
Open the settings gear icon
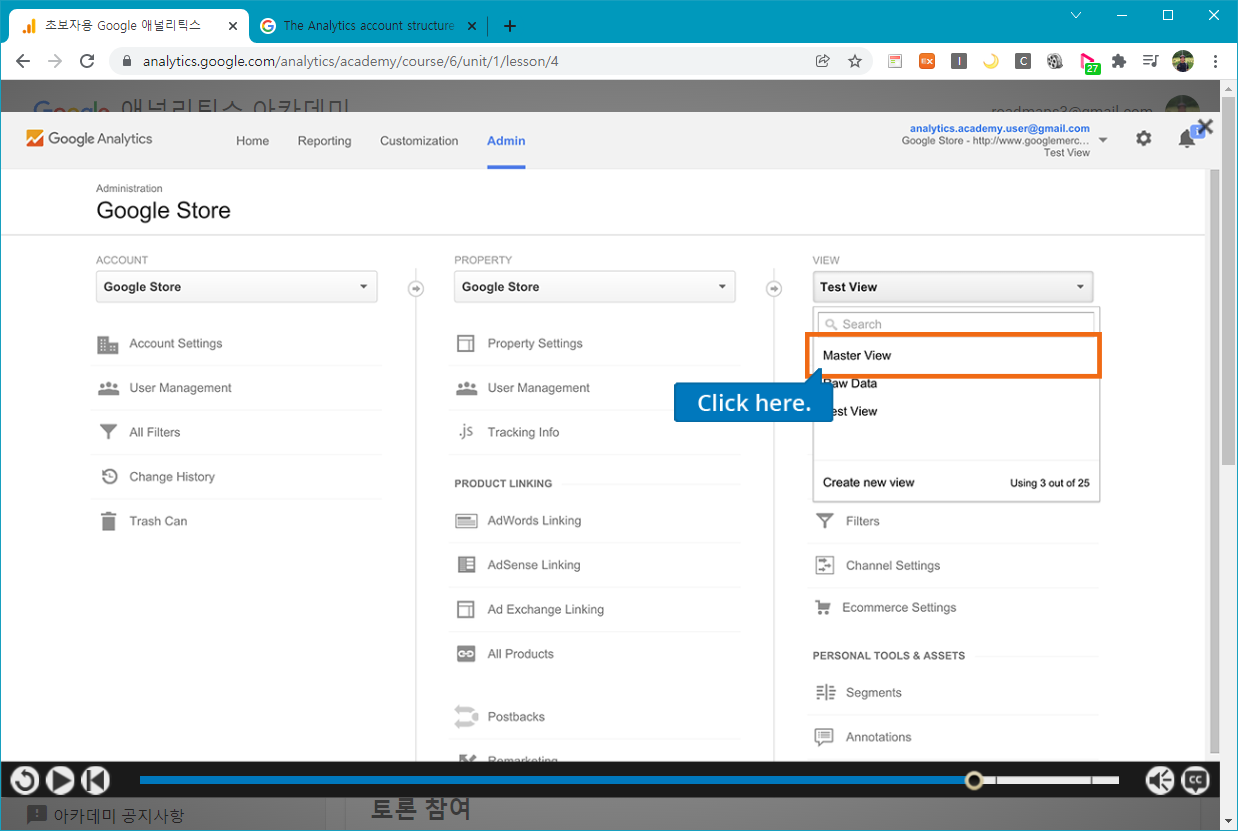coord(1144,139)
